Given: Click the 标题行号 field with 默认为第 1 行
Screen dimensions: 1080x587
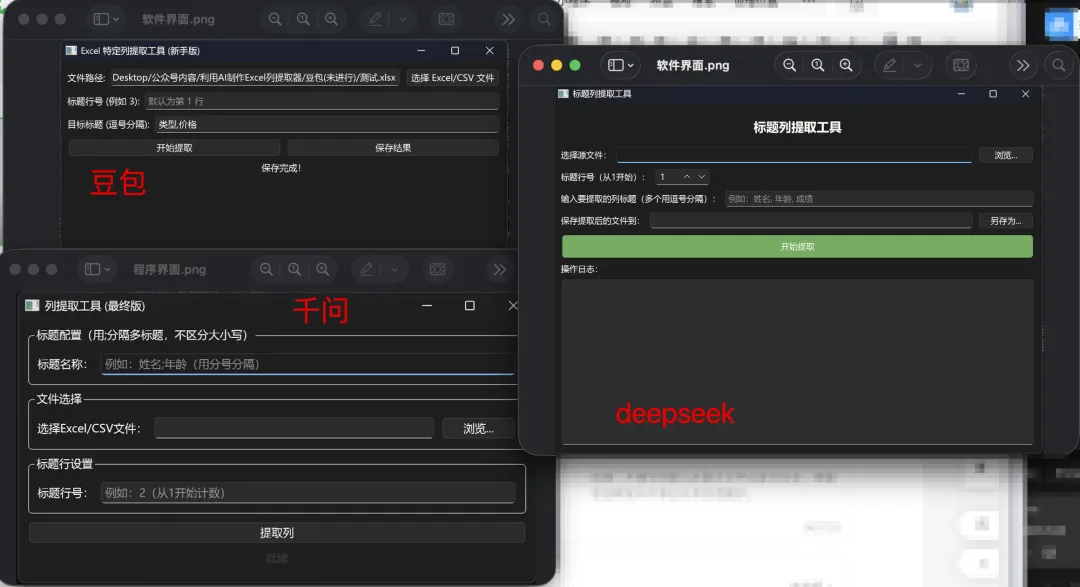Looking at the screenshot, I should pyautogui.click(x=322, y=101).
